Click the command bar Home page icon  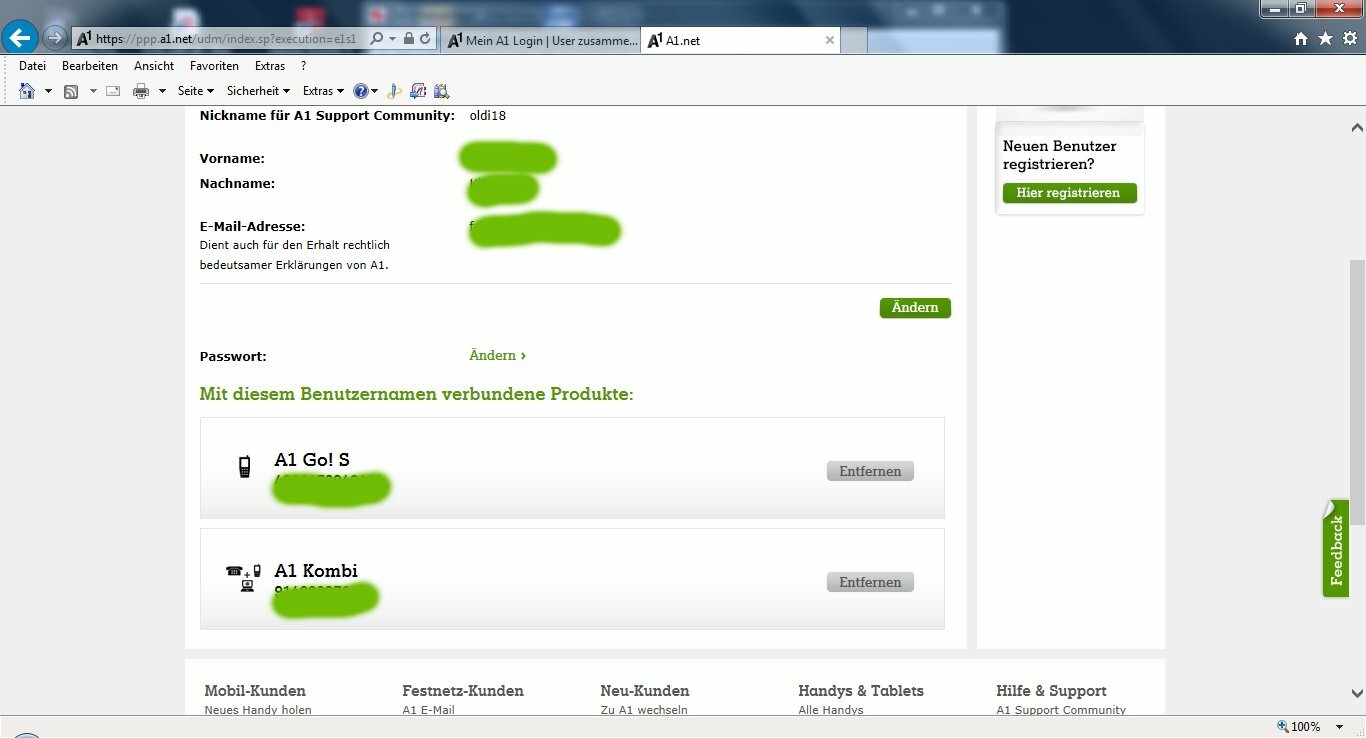pos(27,91)
